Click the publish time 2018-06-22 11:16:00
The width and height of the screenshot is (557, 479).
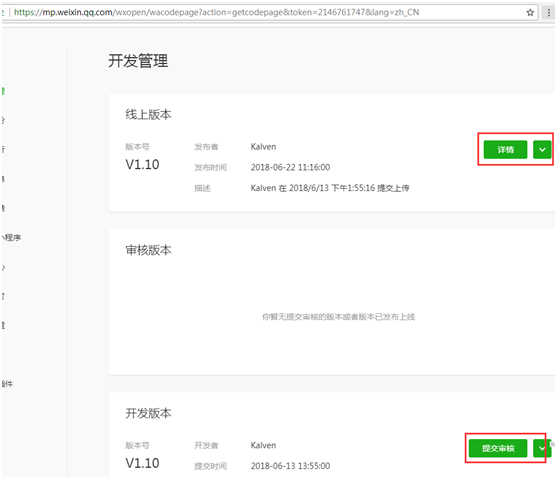[290, 167]
